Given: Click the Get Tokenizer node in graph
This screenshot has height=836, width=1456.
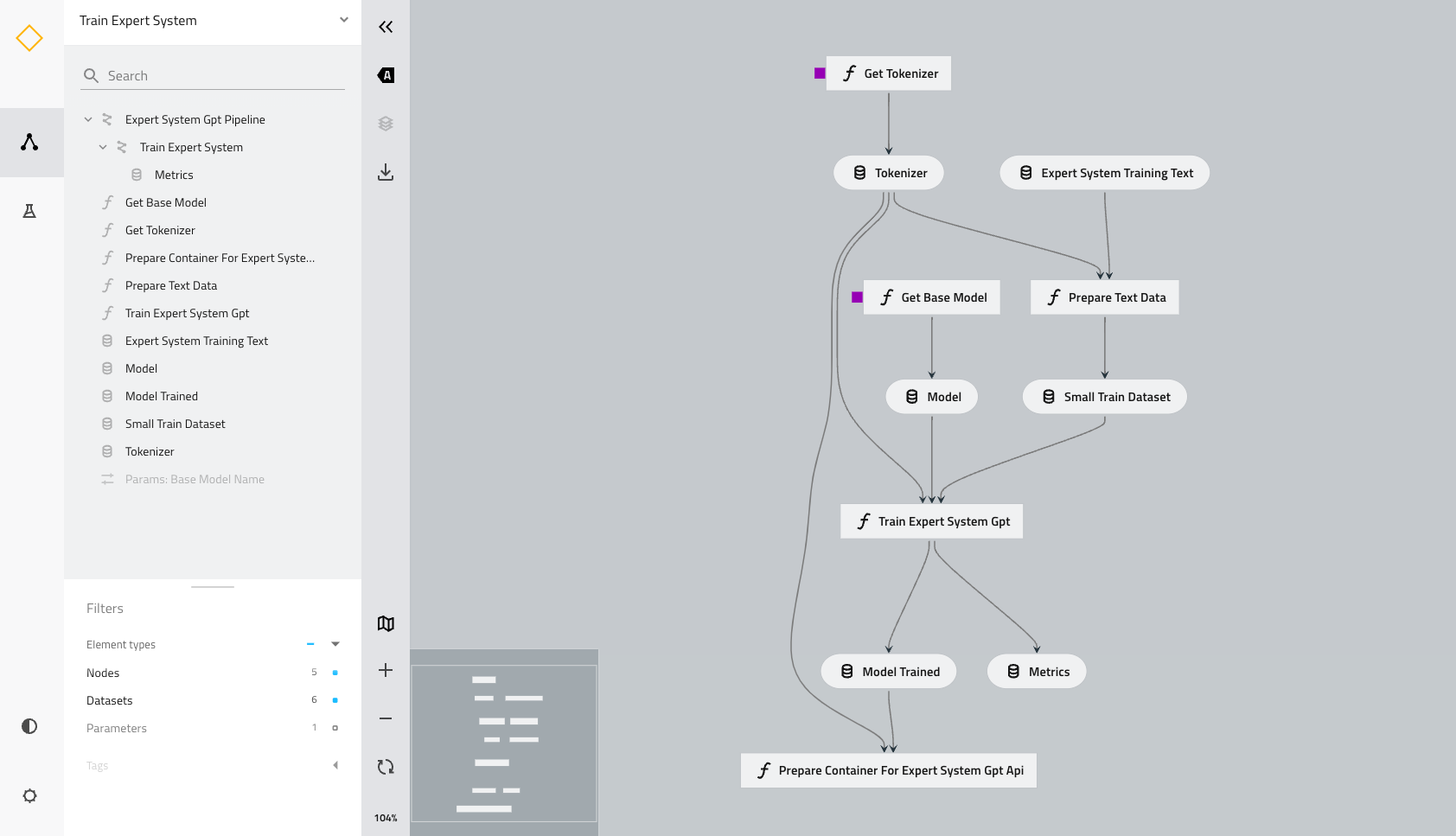Looking at the screenshot, I should pos(889,73).
